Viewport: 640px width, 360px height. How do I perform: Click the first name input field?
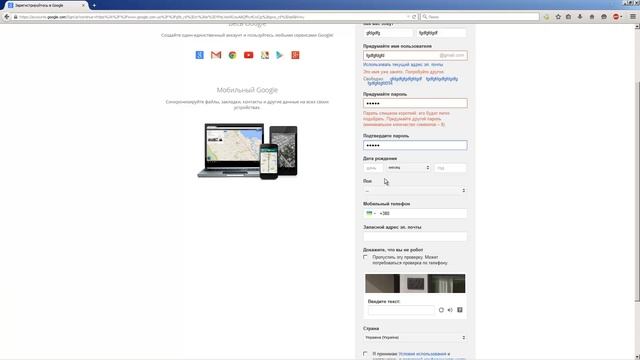(388, 33)
